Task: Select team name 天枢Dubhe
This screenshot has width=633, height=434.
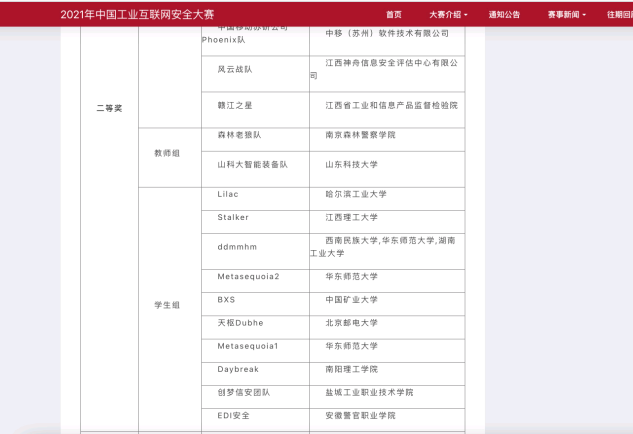Action: coord(240,323)
